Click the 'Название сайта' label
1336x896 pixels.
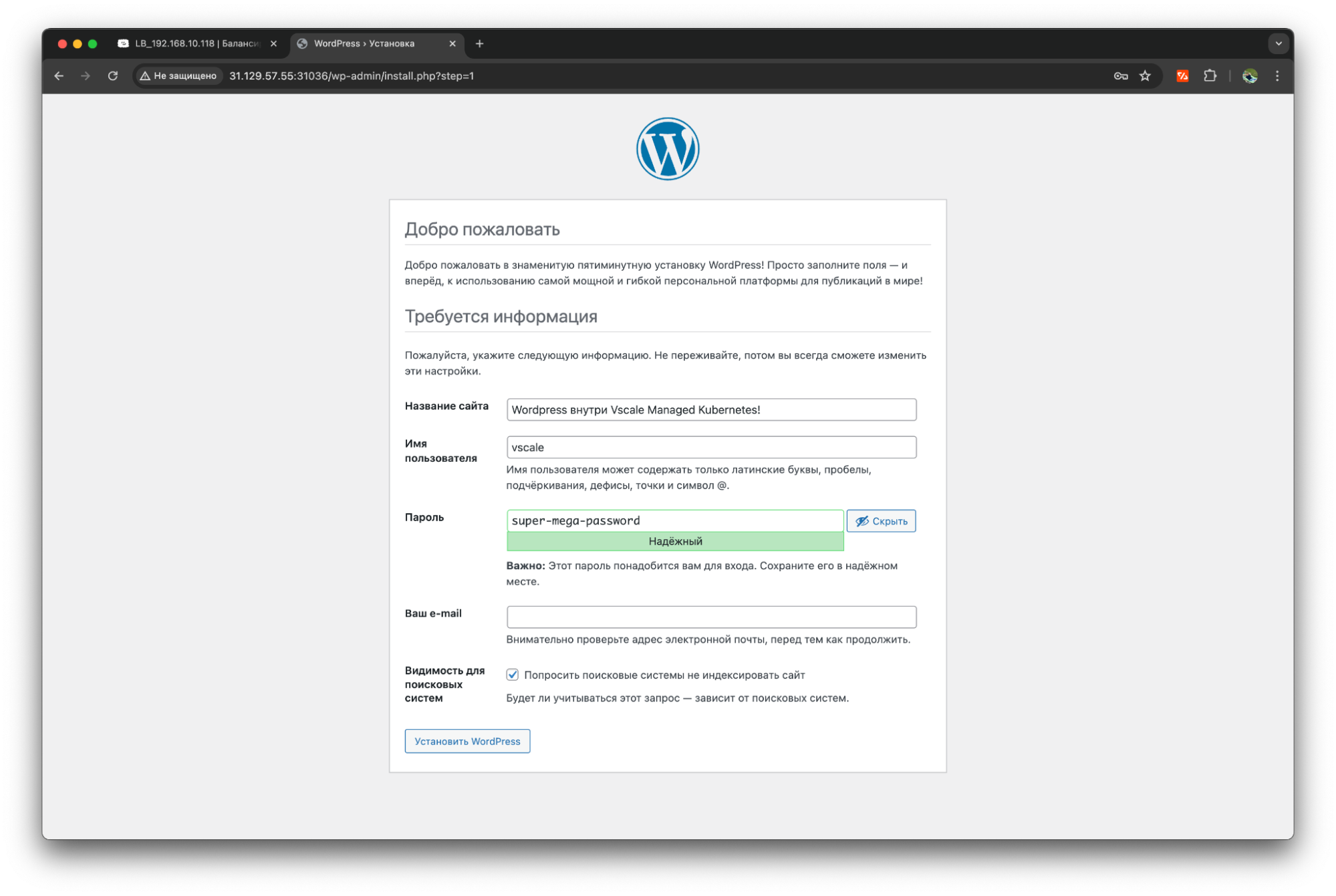pos(446,406)
